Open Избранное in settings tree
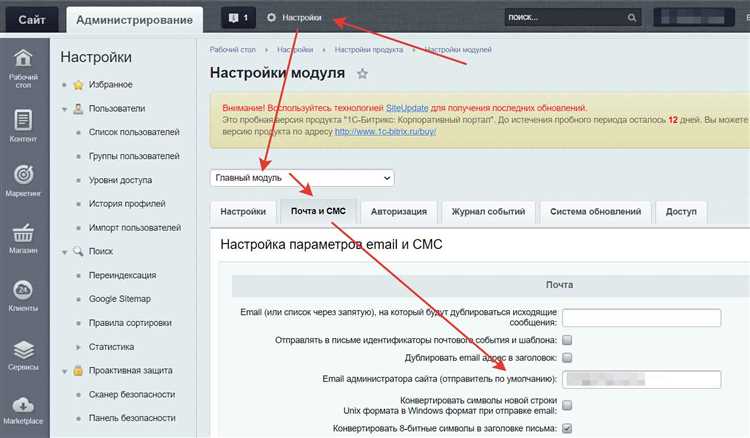The height and width of the screenshot is (438, 750). click(x=110, y=85)
